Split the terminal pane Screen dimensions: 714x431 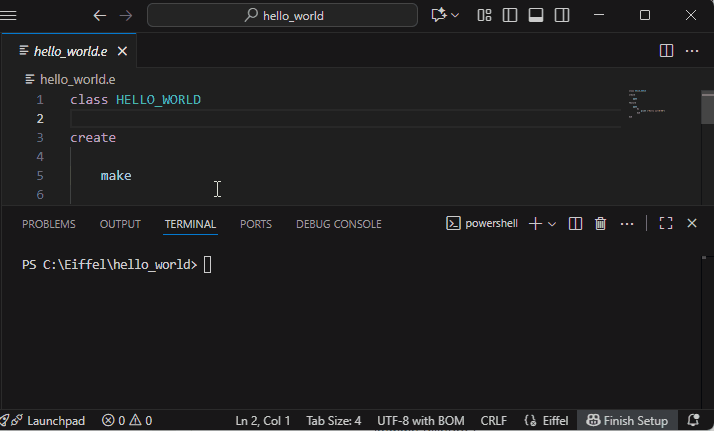(x=575, y=223)
